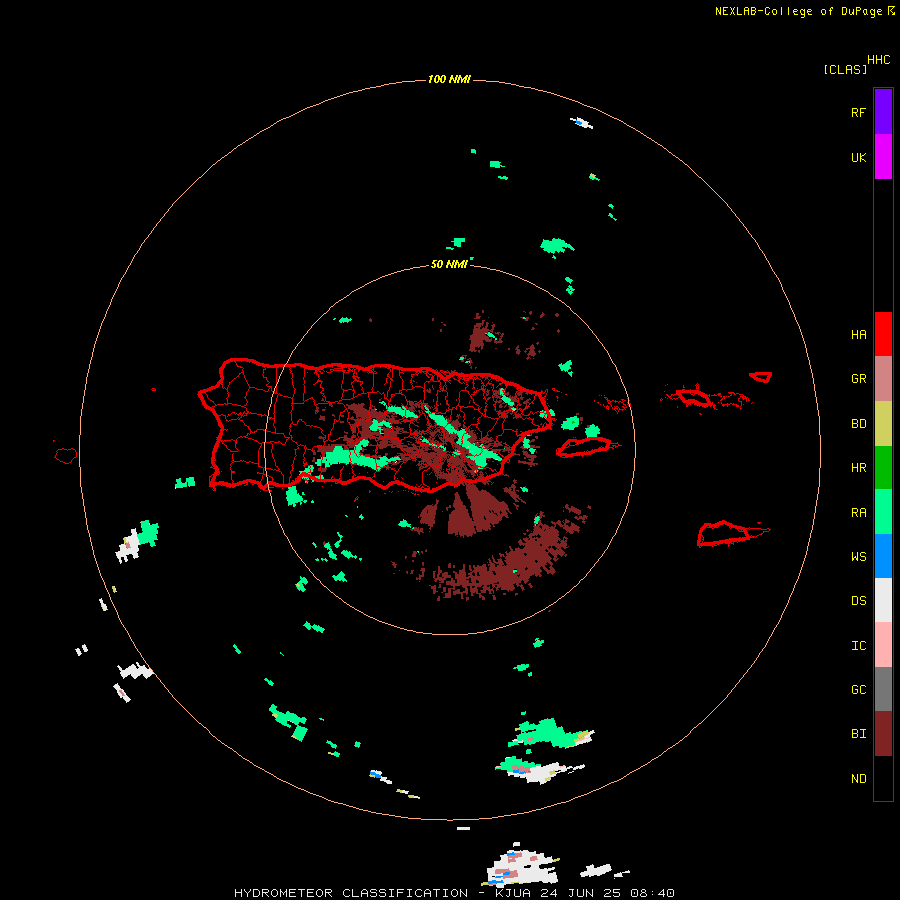Select the IC pink legend swatch
This screenshot has width=900, height=900.
tap(883, 645)
